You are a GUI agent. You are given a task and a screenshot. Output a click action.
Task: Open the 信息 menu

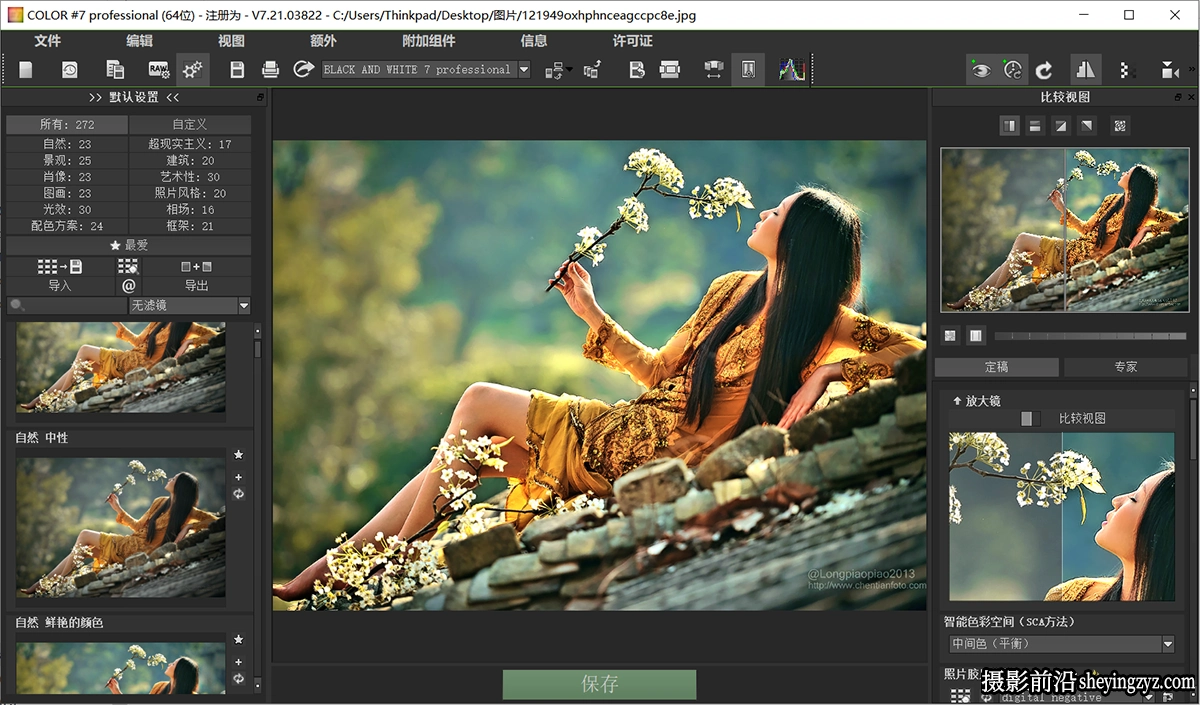pyautogui.click(x=534, y=41)
